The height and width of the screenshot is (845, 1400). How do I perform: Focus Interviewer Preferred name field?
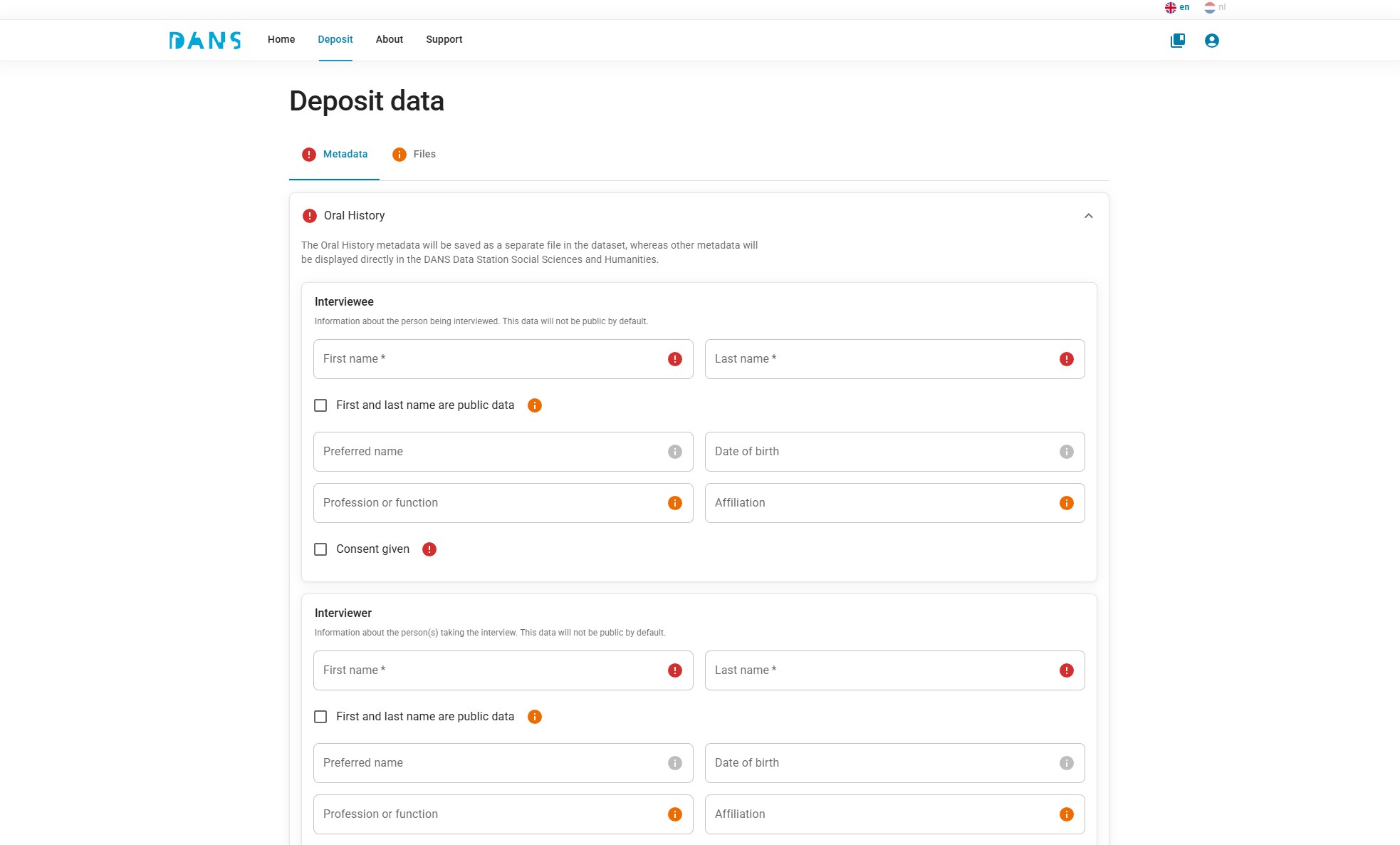[503, 763]
